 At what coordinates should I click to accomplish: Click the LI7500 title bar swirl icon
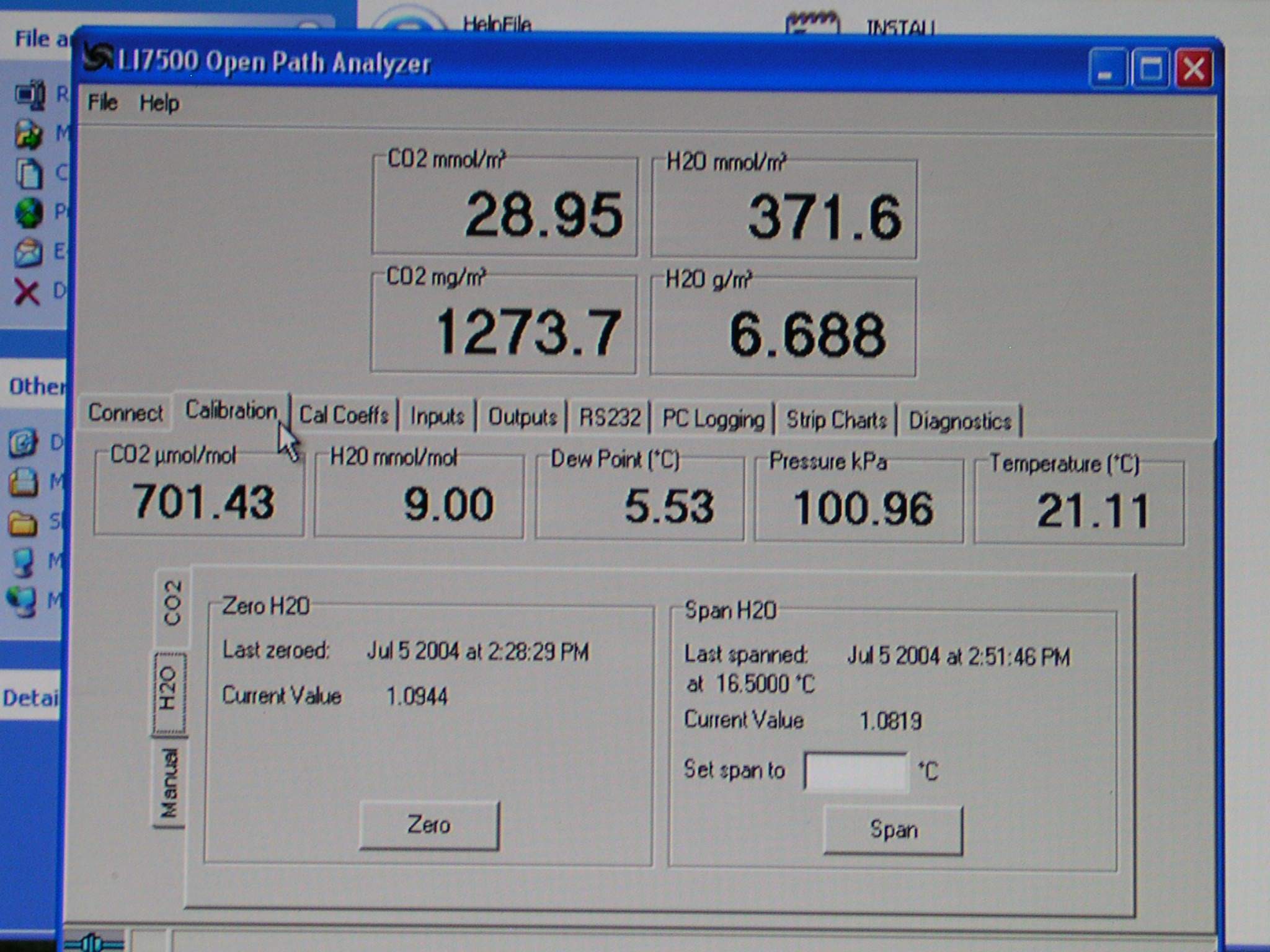pyautogui.click(x=99, y=57)
